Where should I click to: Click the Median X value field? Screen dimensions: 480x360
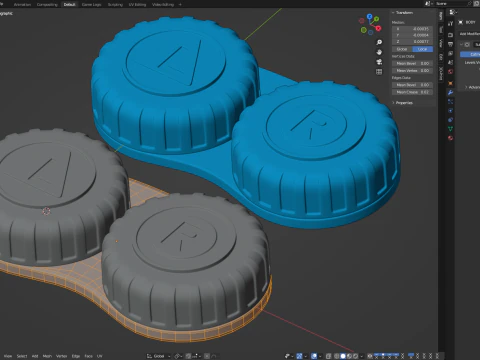coord(412,29)
